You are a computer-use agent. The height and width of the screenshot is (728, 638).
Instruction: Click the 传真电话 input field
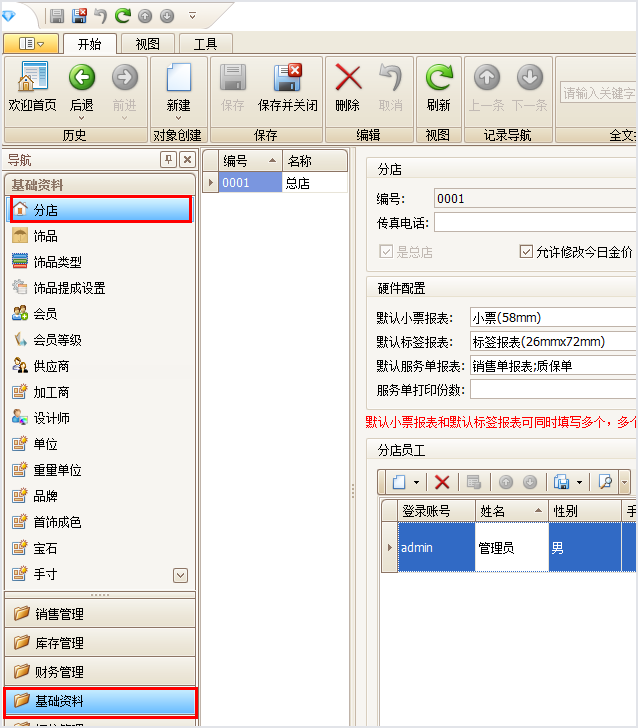(535, 223)
